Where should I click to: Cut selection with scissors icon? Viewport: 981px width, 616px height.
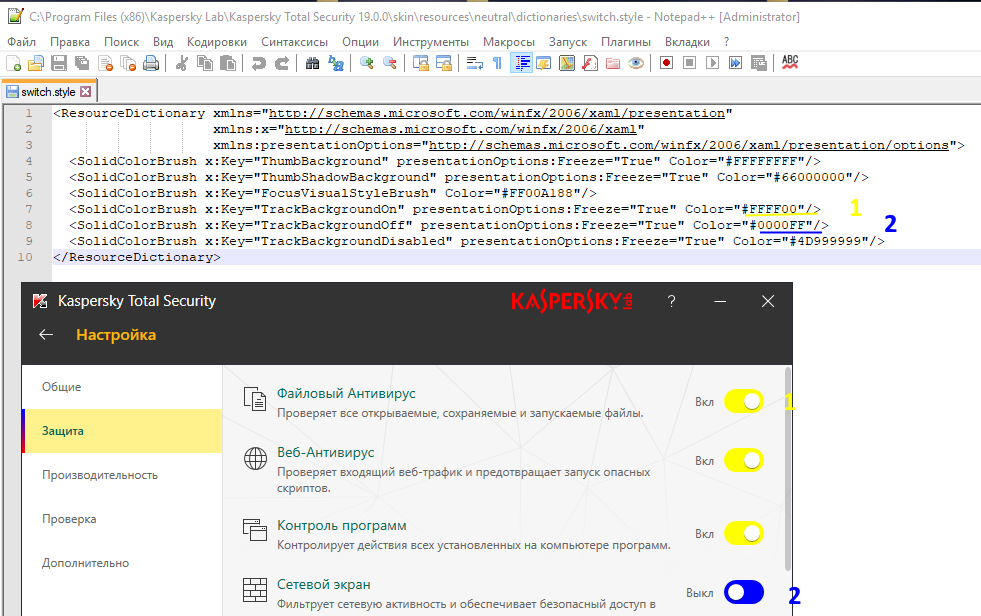[x=181, y=63]
